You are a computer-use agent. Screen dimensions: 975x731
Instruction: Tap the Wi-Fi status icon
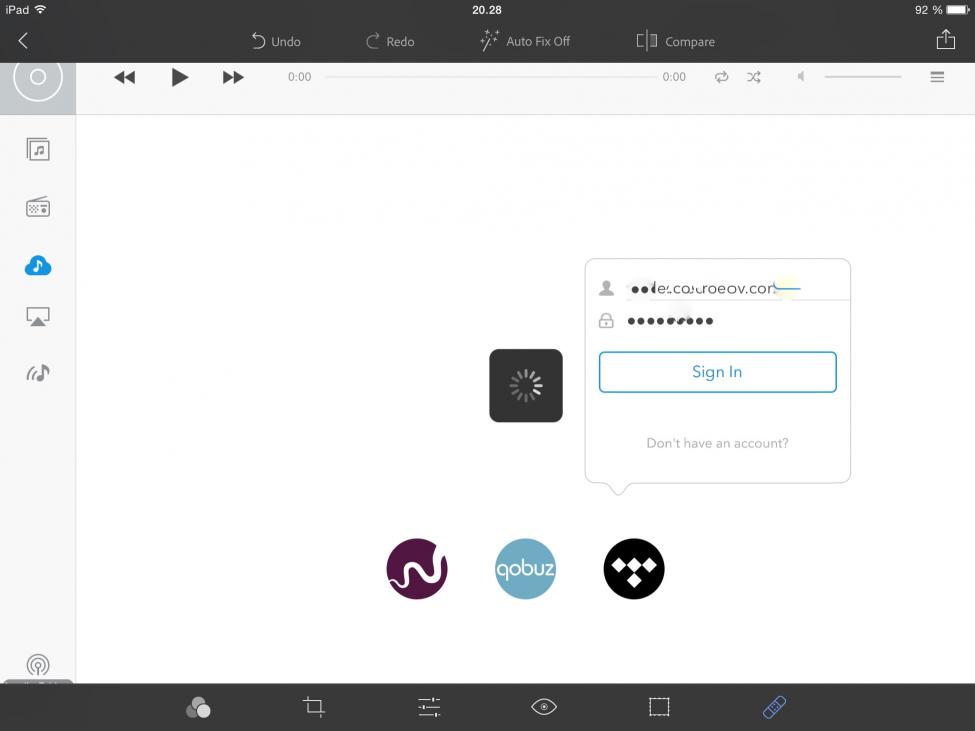[40, 9]
